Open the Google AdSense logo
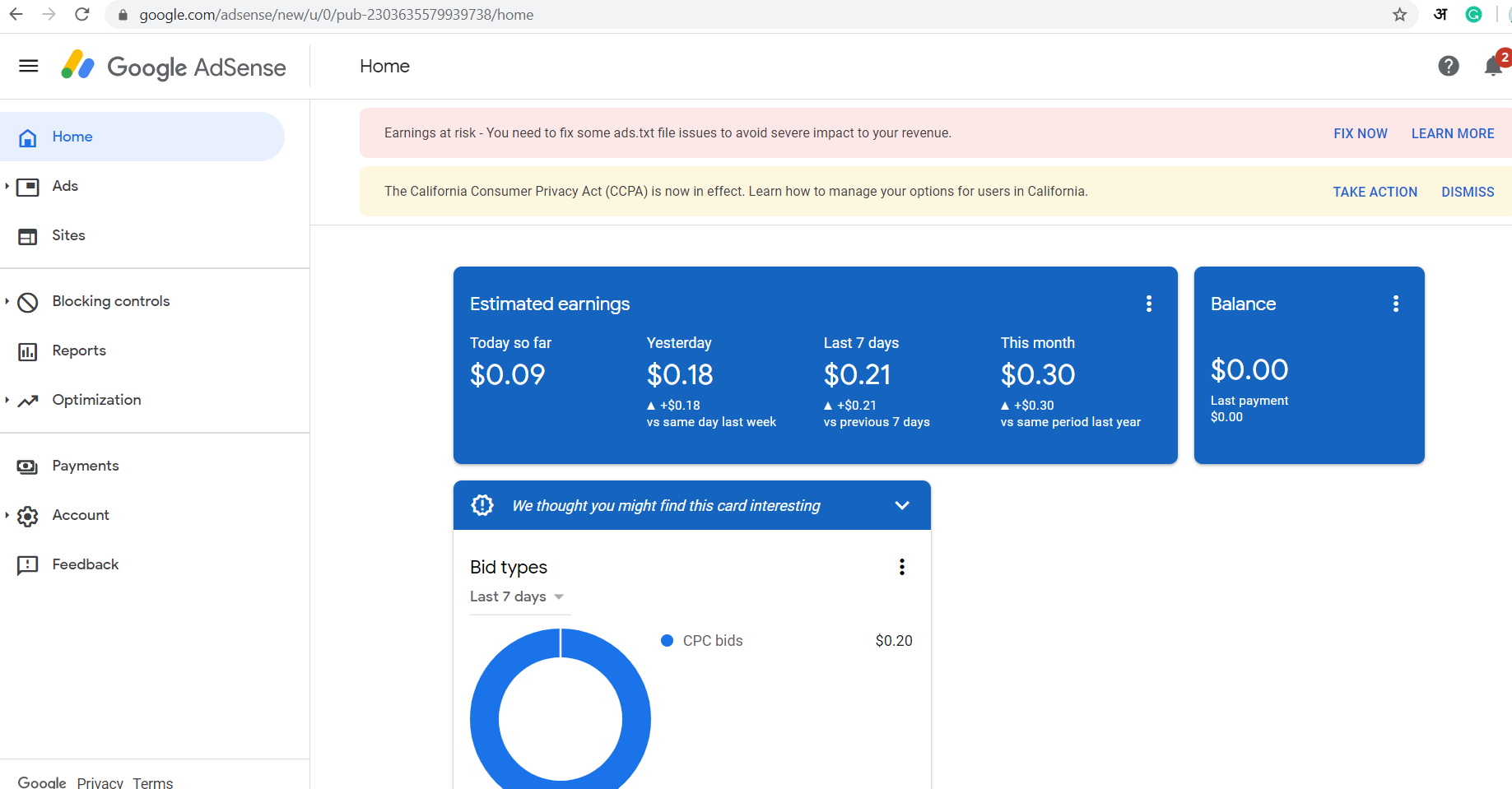 tap(173, 67)
